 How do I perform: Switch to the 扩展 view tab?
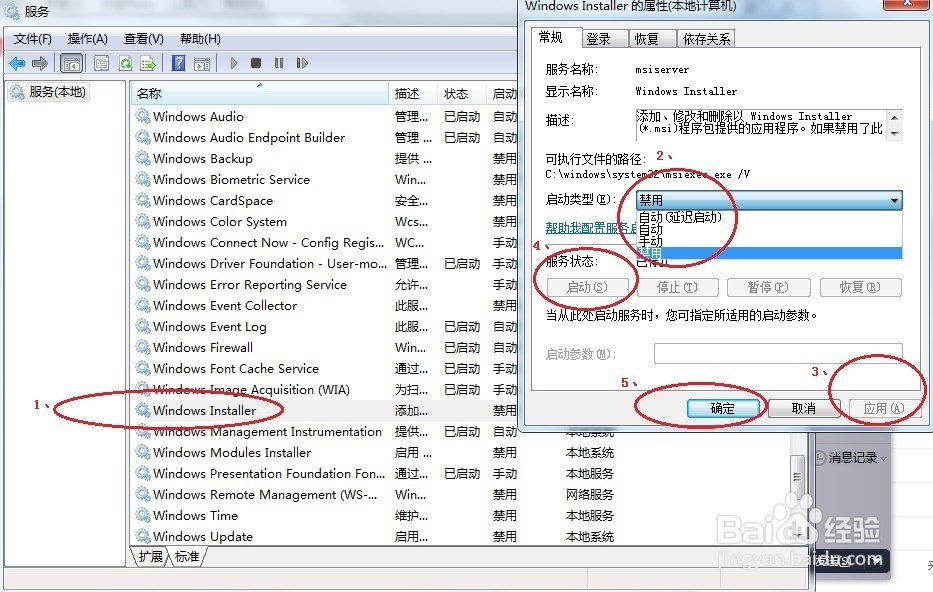point(150,556)
